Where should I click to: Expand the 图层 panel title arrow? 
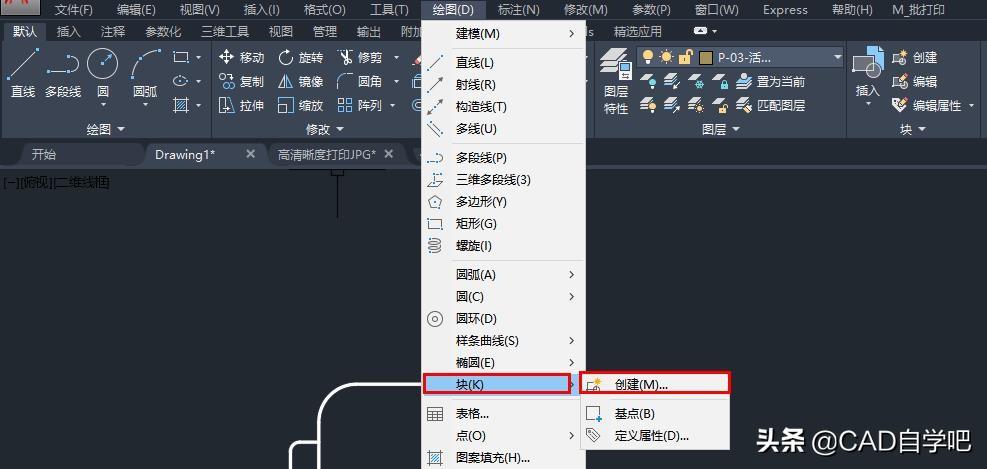coord(735,129)
